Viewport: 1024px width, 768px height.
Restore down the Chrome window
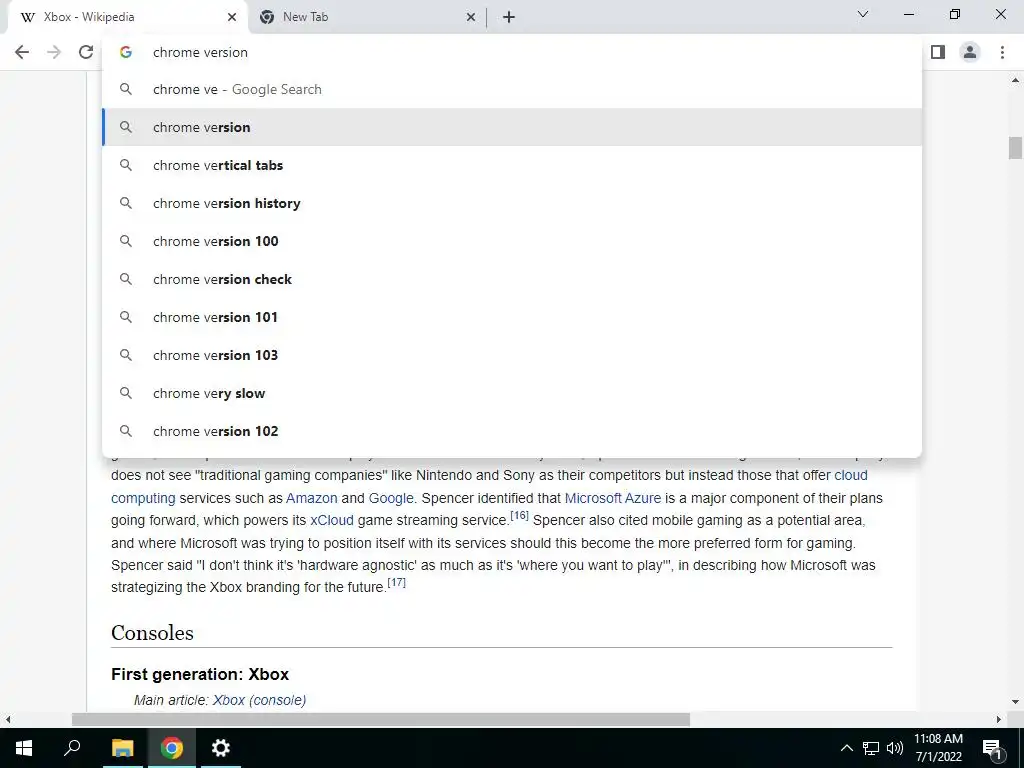[x=955, y=14]
